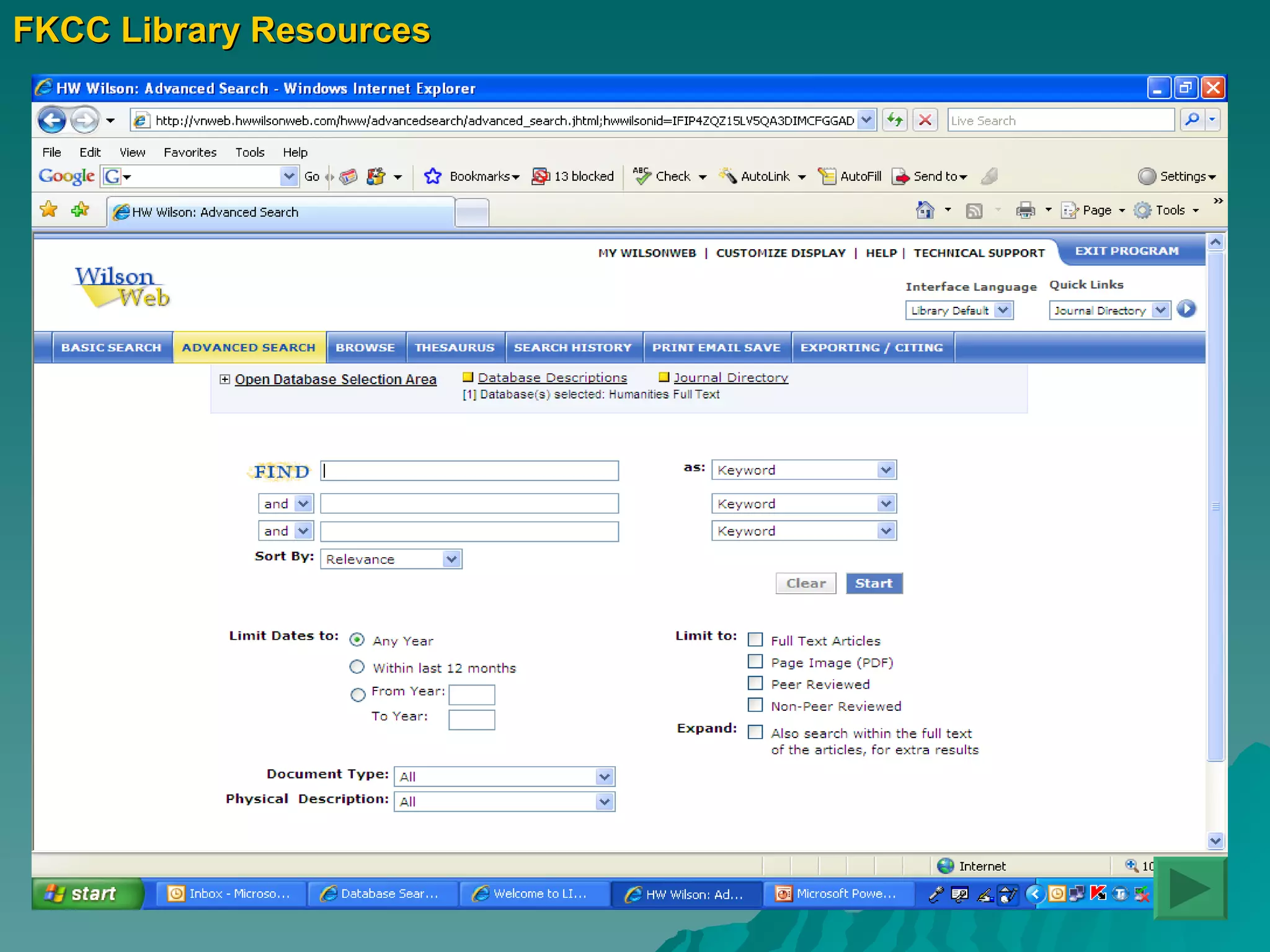Screen dimensions: 1270x952
Task: Click the Add to Favorites icon
Action: (80, 210)
